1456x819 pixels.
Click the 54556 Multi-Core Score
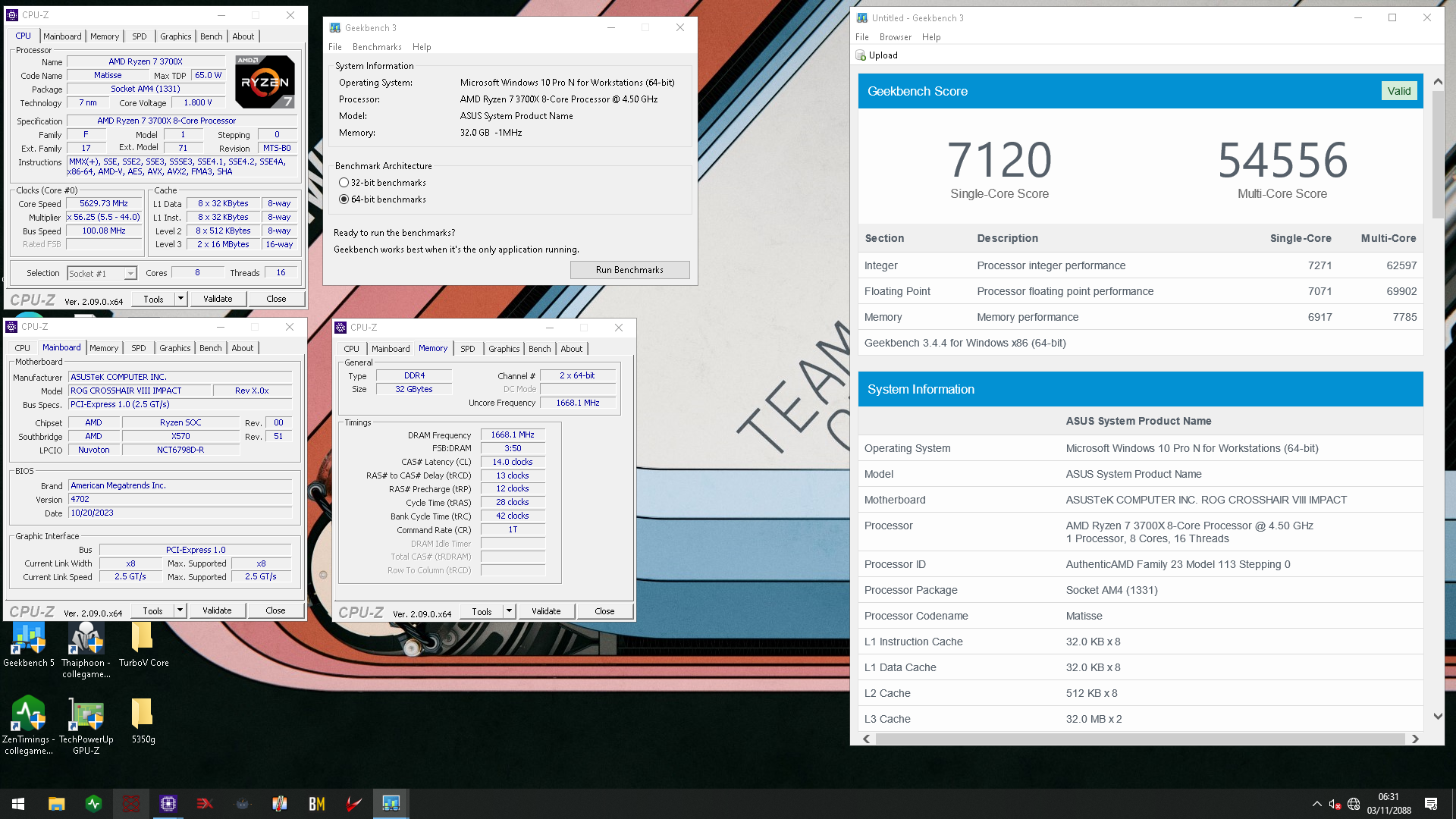click(1282, 160)
